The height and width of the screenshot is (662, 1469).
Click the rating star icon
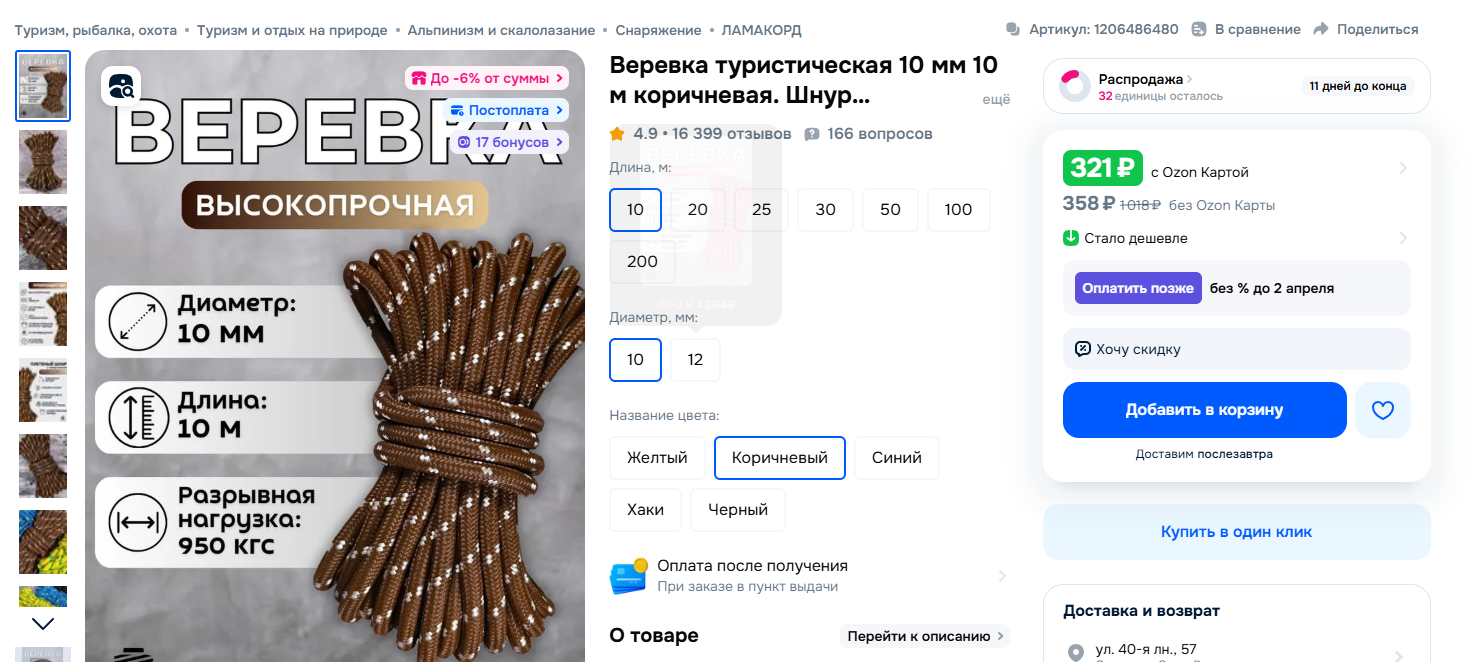617,134
